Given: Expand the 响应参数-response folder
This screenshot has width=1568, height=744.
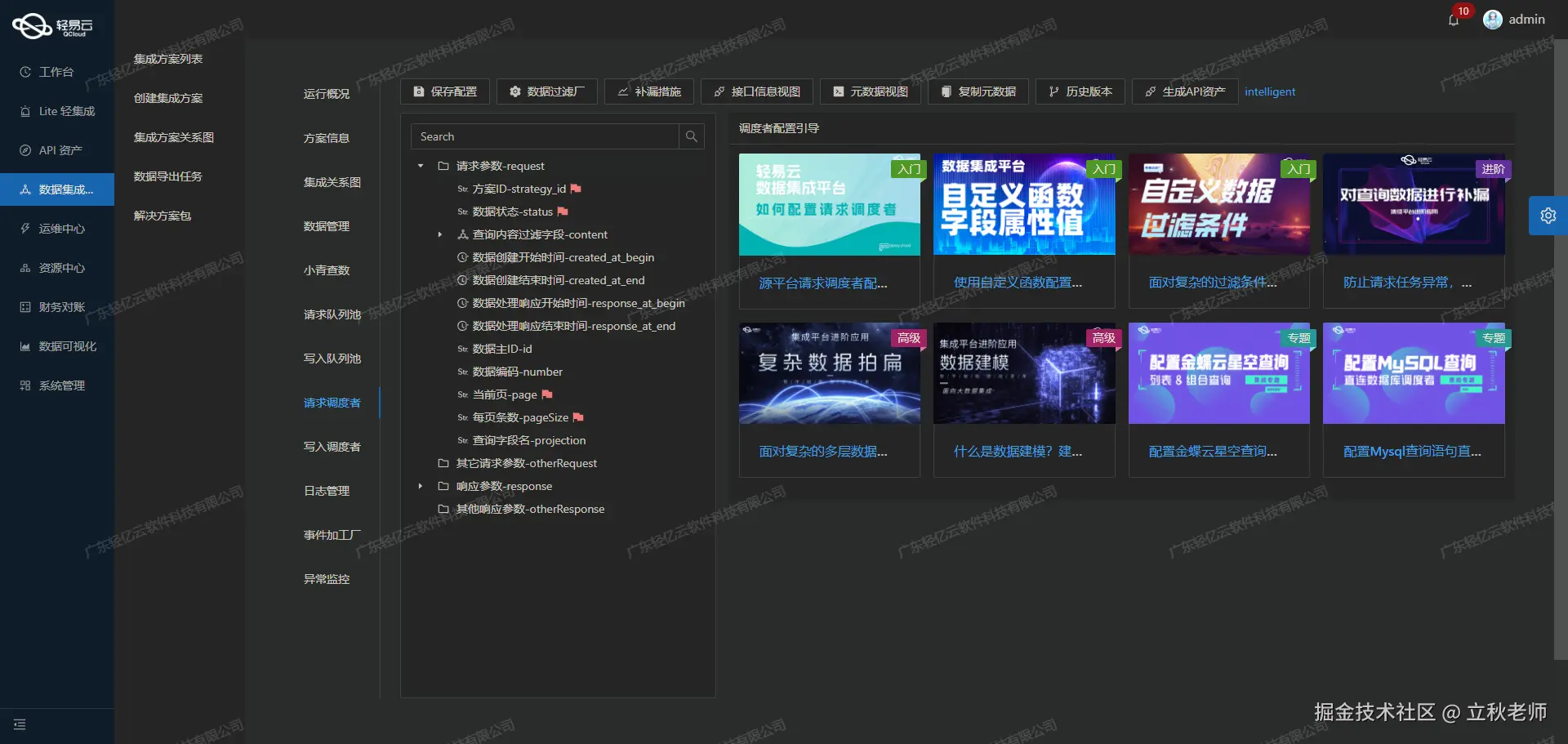Looking at the screenshot, I should point(421,486).
